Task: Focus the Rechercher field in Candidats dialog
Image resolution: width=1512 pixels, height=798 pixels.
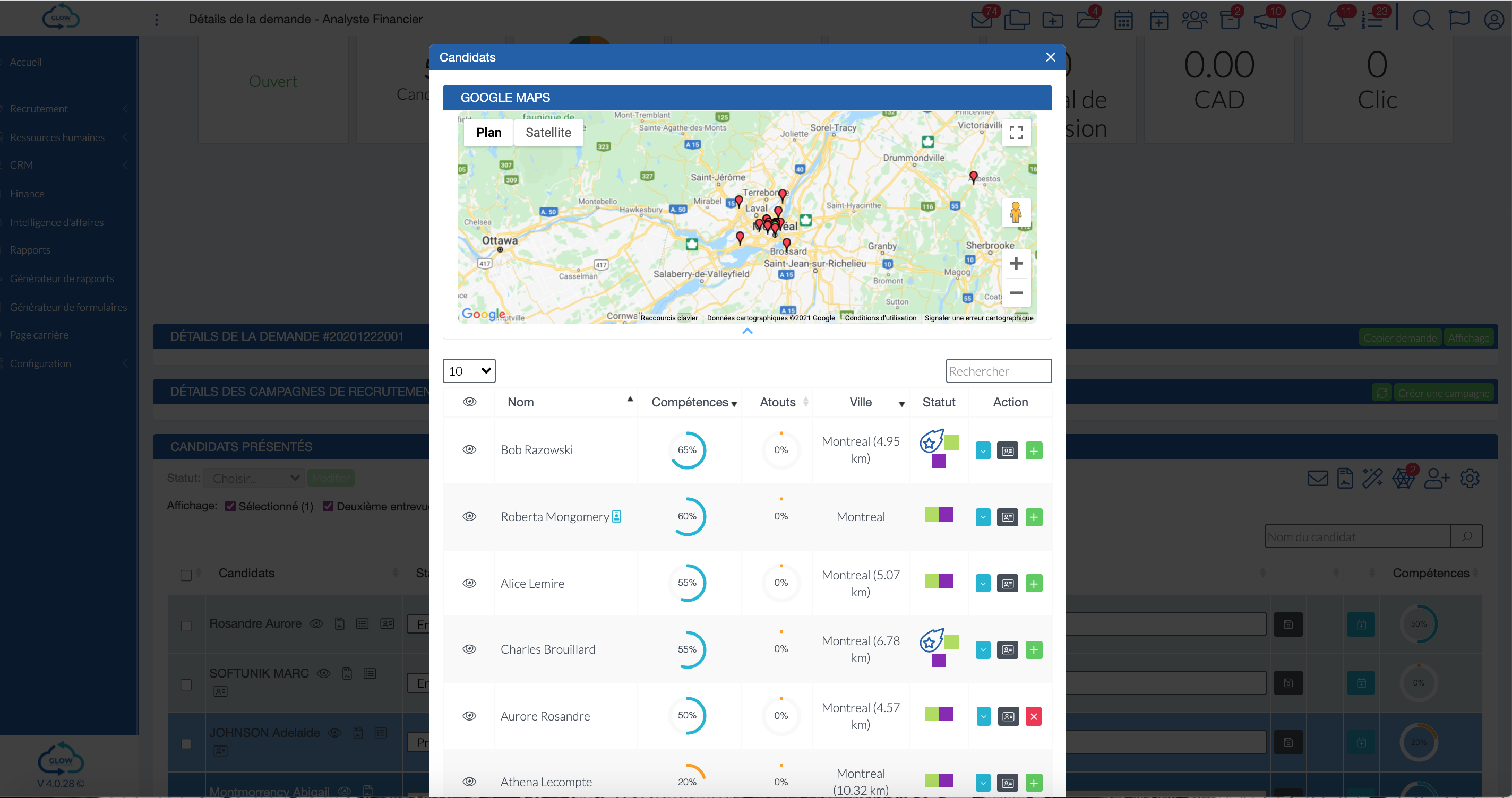Action: click(999, 371)
